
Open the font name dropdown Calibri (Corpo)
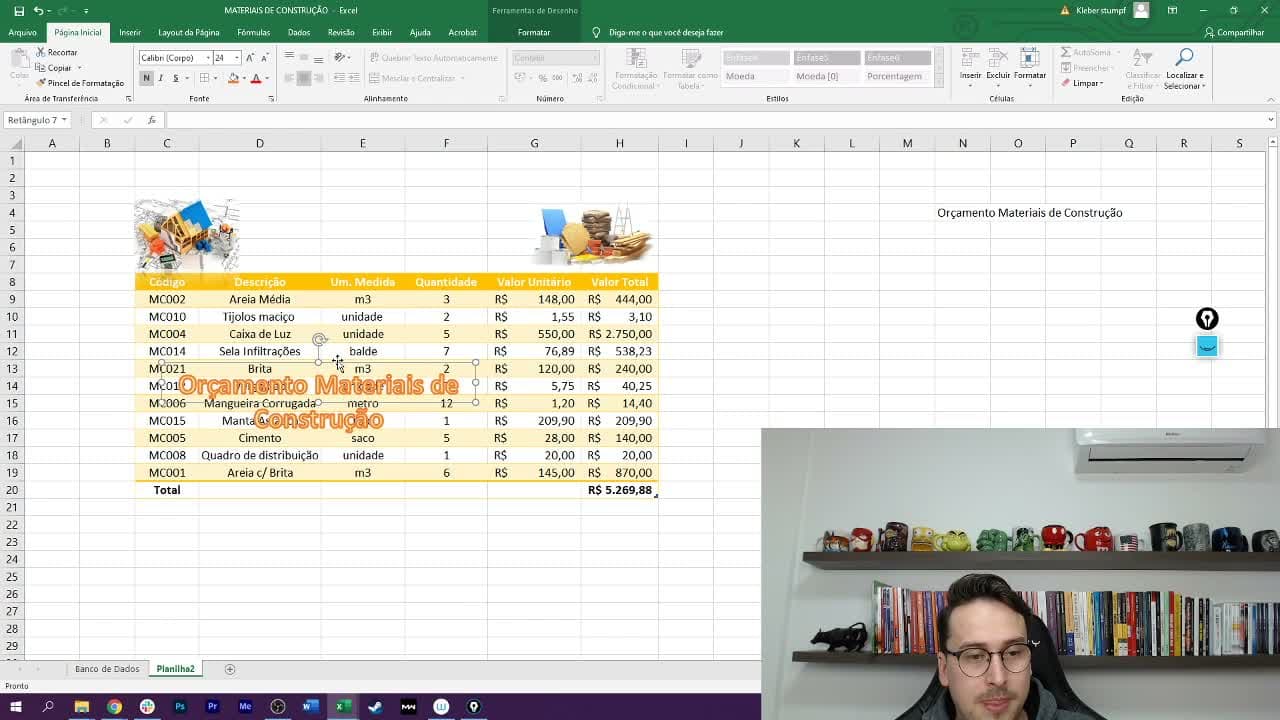(207, 58)
